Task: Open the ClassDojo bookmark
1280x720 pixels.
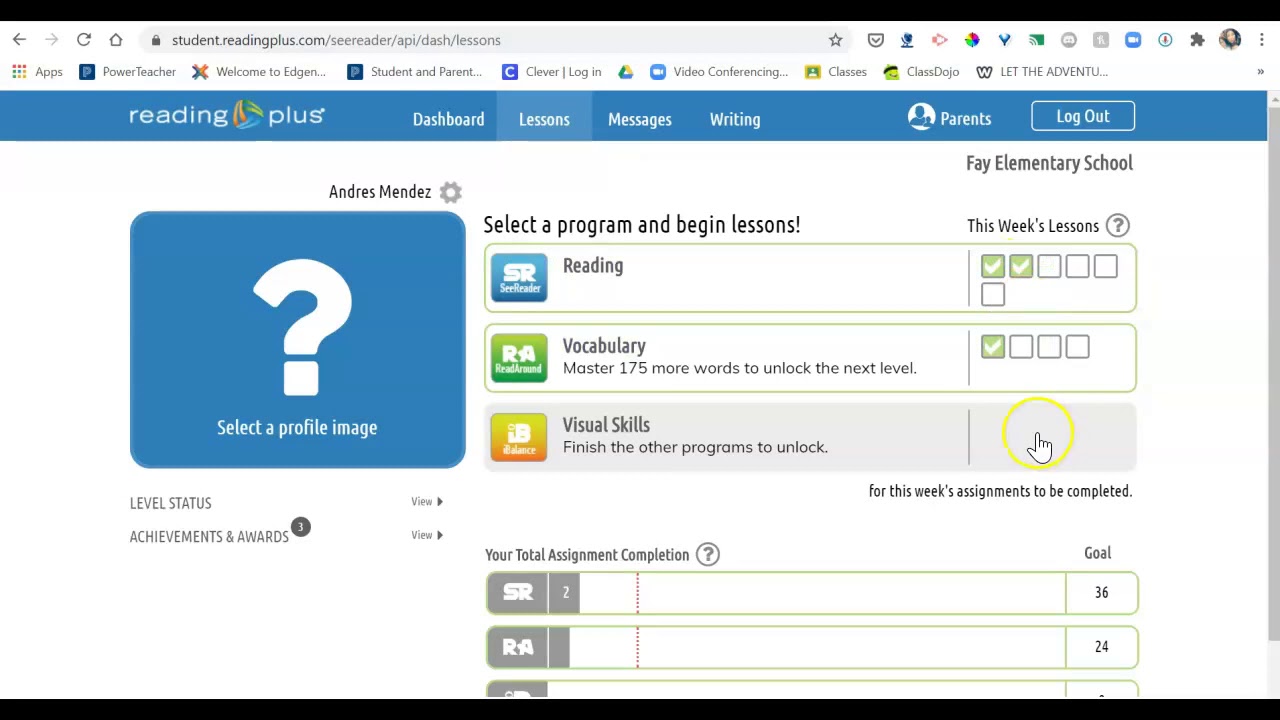Action: pos(921,72)
